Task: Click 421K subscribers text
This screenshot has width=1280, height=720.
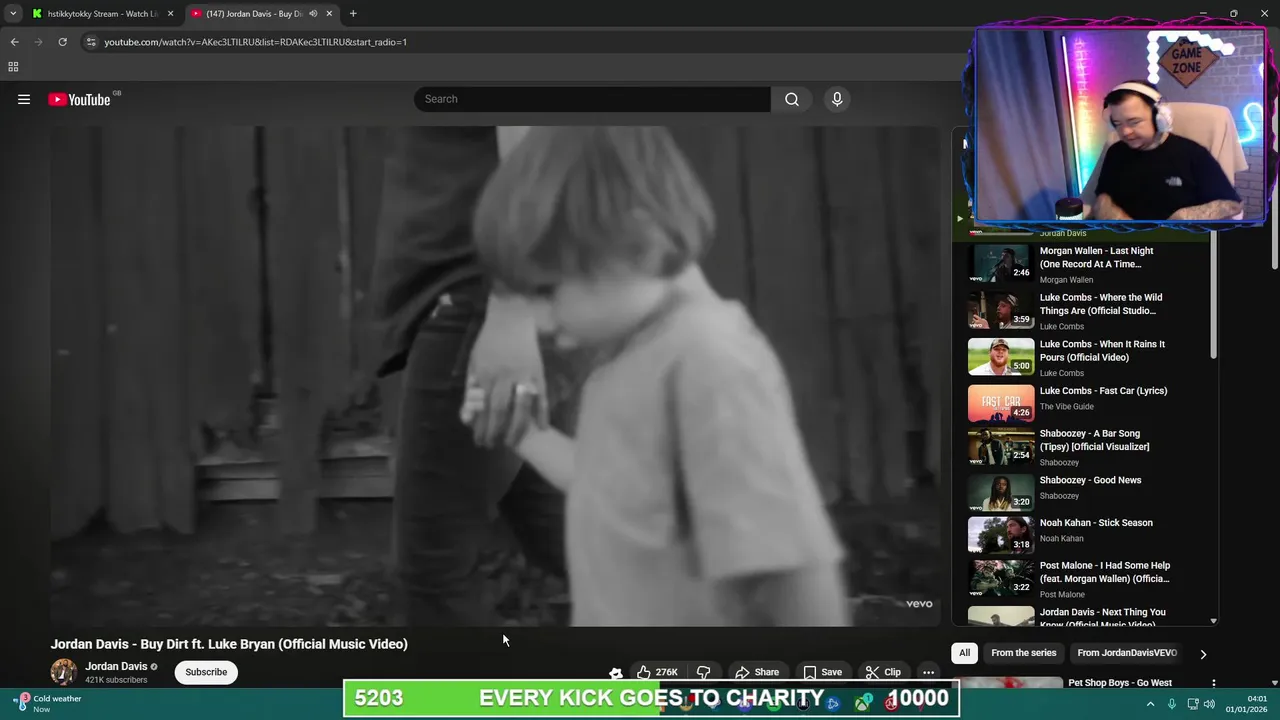Action: click(116, 680)
